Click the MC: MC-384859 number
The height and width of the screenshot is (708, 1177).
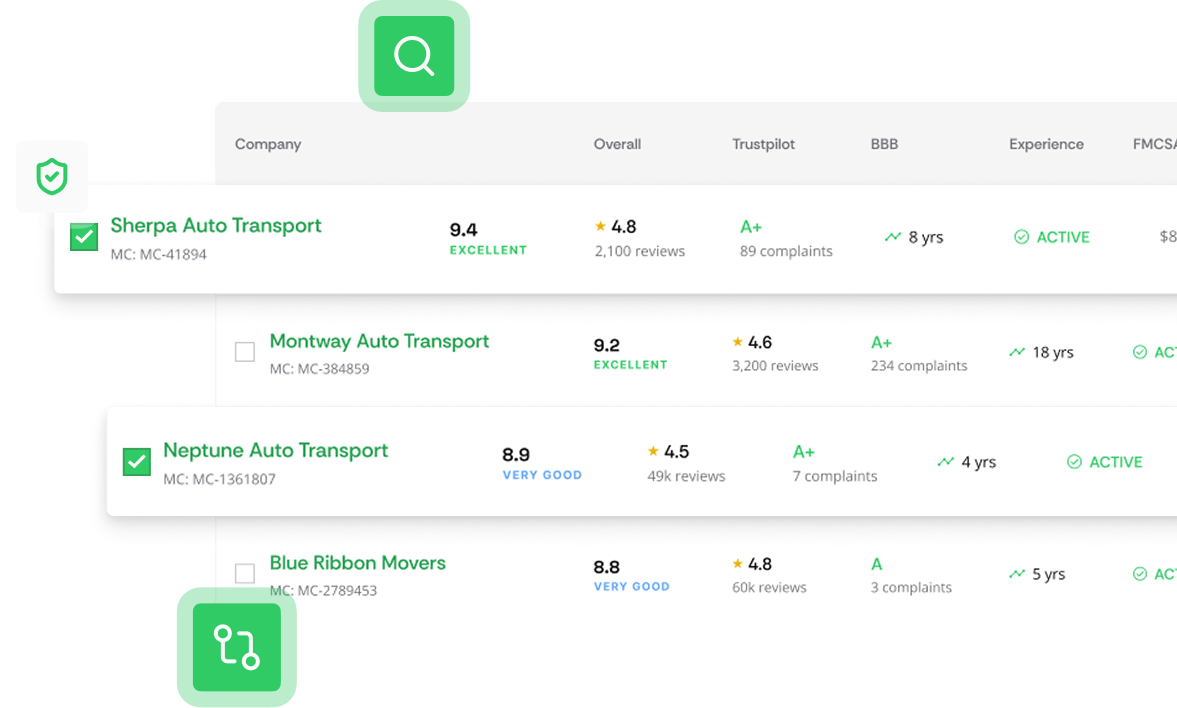pos(319,369)
